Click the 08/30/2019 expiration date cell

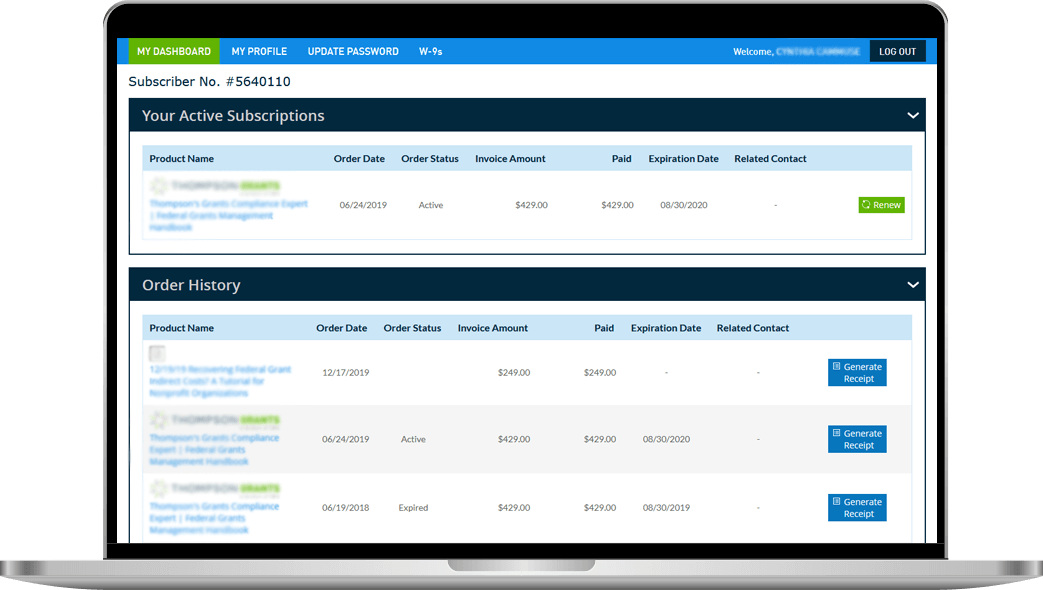(x=667, y=508)
